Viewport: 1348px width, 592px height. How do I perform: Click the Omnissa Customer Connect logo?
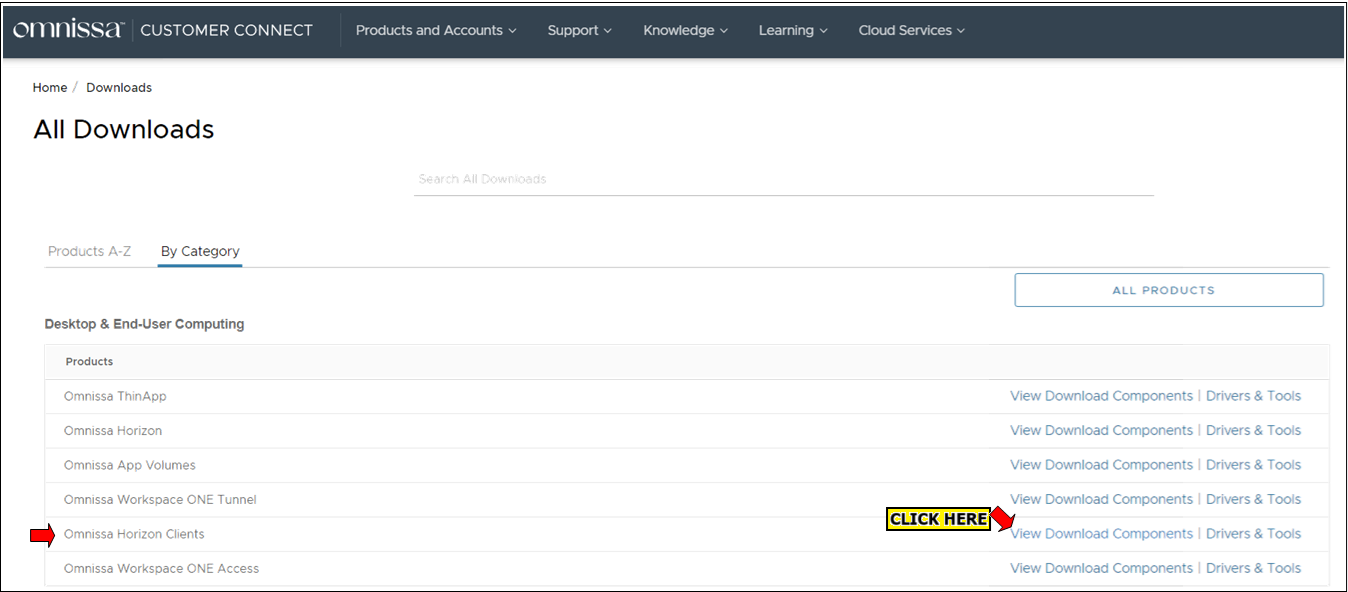point(163,30)
